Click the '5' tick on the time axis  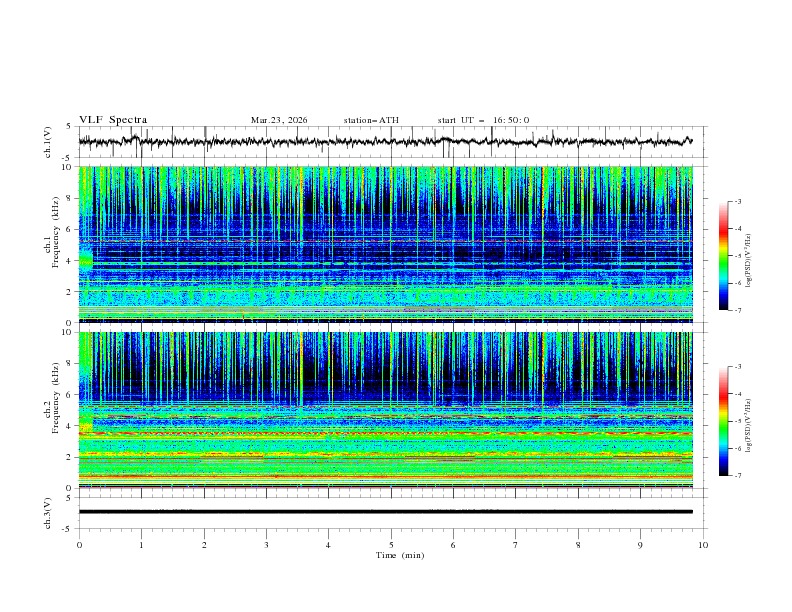click(x=391, y=545)
